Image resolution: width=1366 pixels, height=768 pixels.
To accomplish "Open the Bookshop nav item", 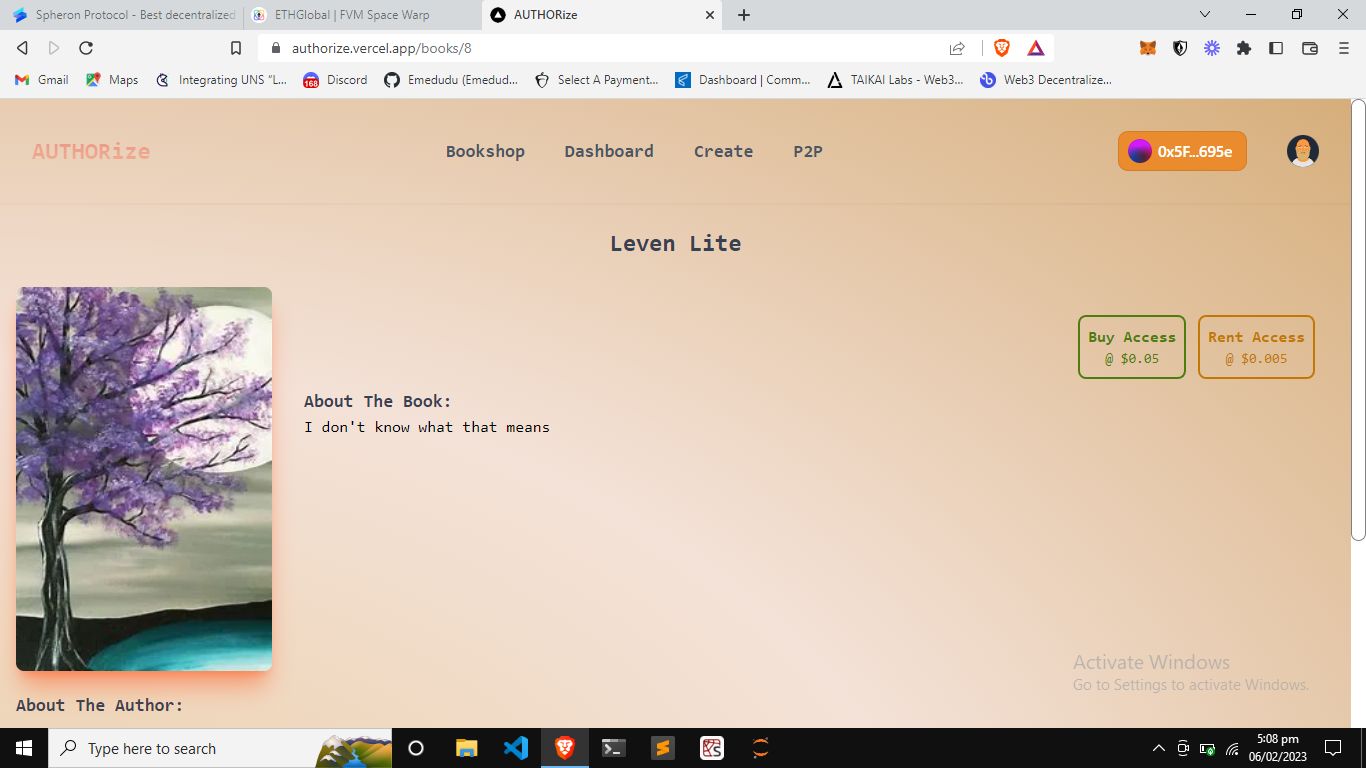I will tap(485, 151).
